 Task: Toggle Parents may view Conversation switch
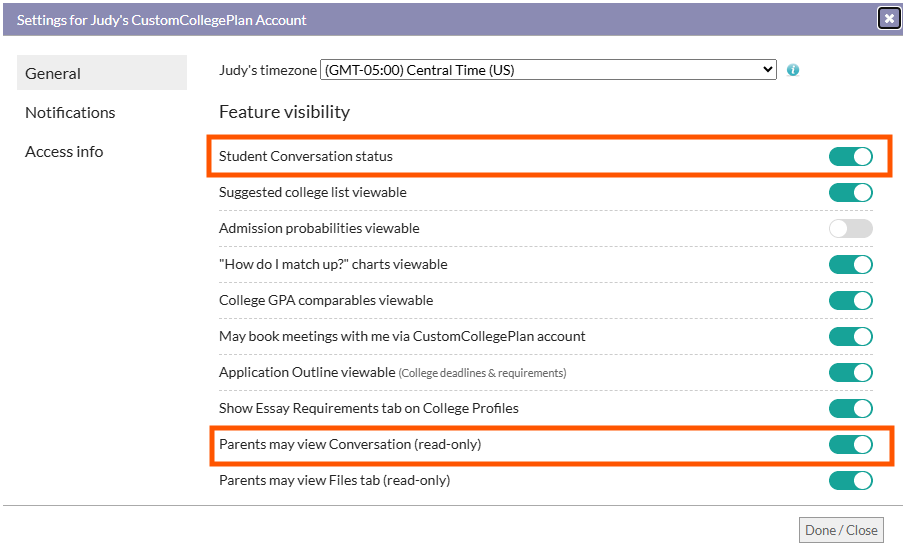851,444
